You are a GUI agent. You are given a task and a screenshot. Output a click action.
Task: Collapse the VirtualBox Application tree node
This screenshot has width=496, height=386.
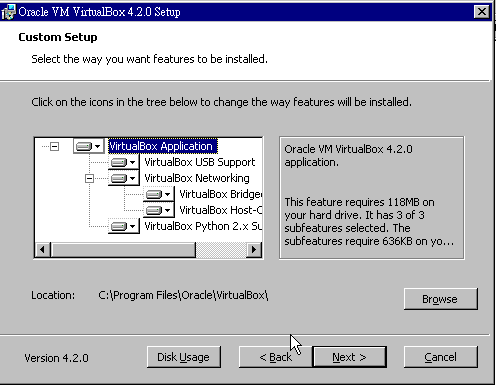click(x=54, y=146)
